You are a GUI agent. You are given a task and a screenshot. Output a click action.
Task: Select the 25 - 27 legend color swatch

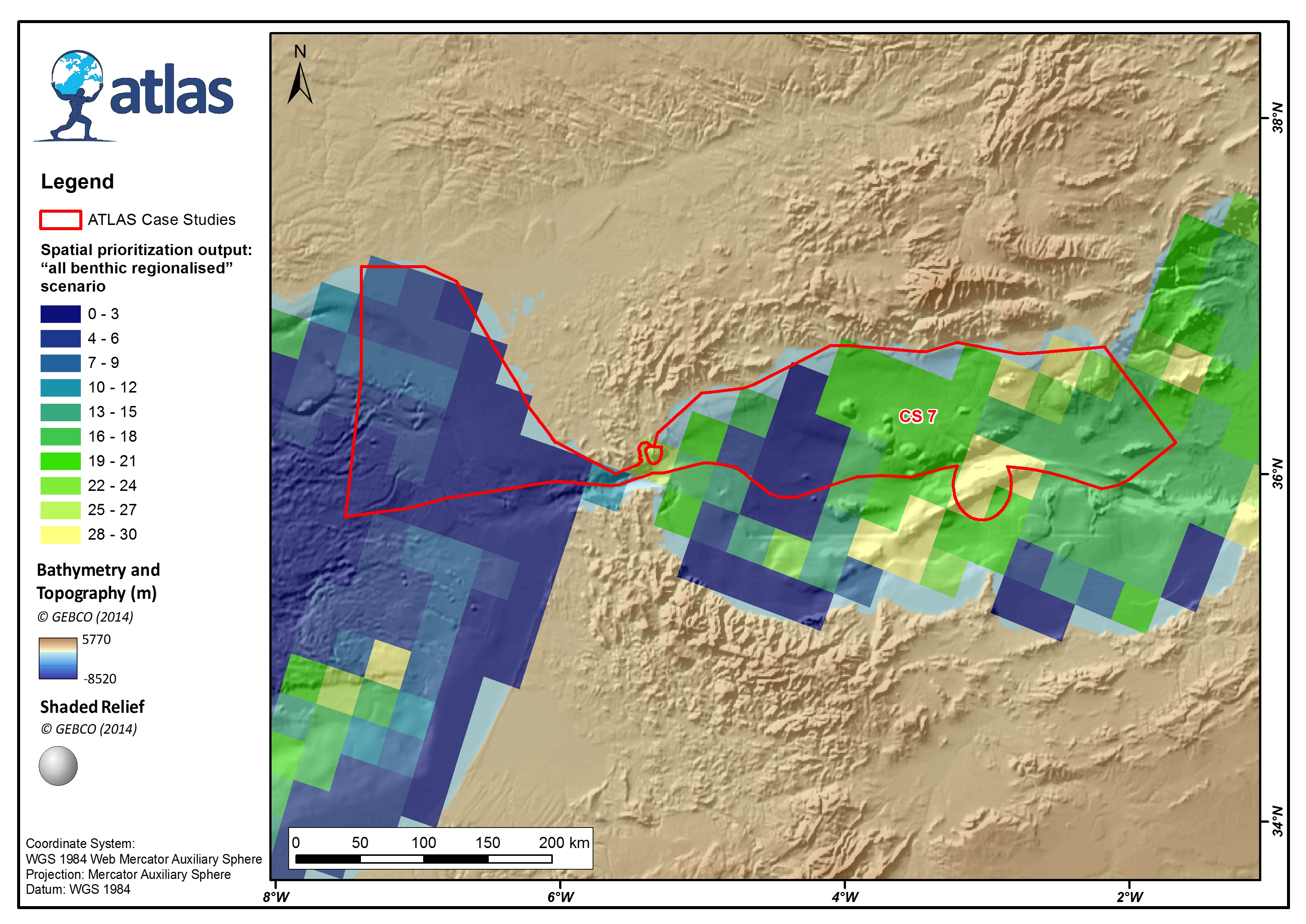60,510
